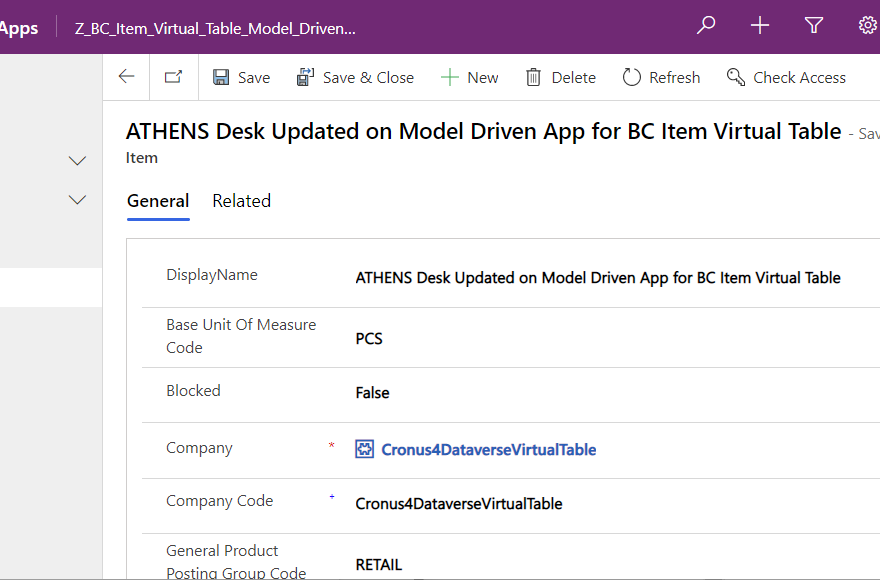Click the New command text
The height and width of the screenshot is (580, 880).
click(483, 77)
